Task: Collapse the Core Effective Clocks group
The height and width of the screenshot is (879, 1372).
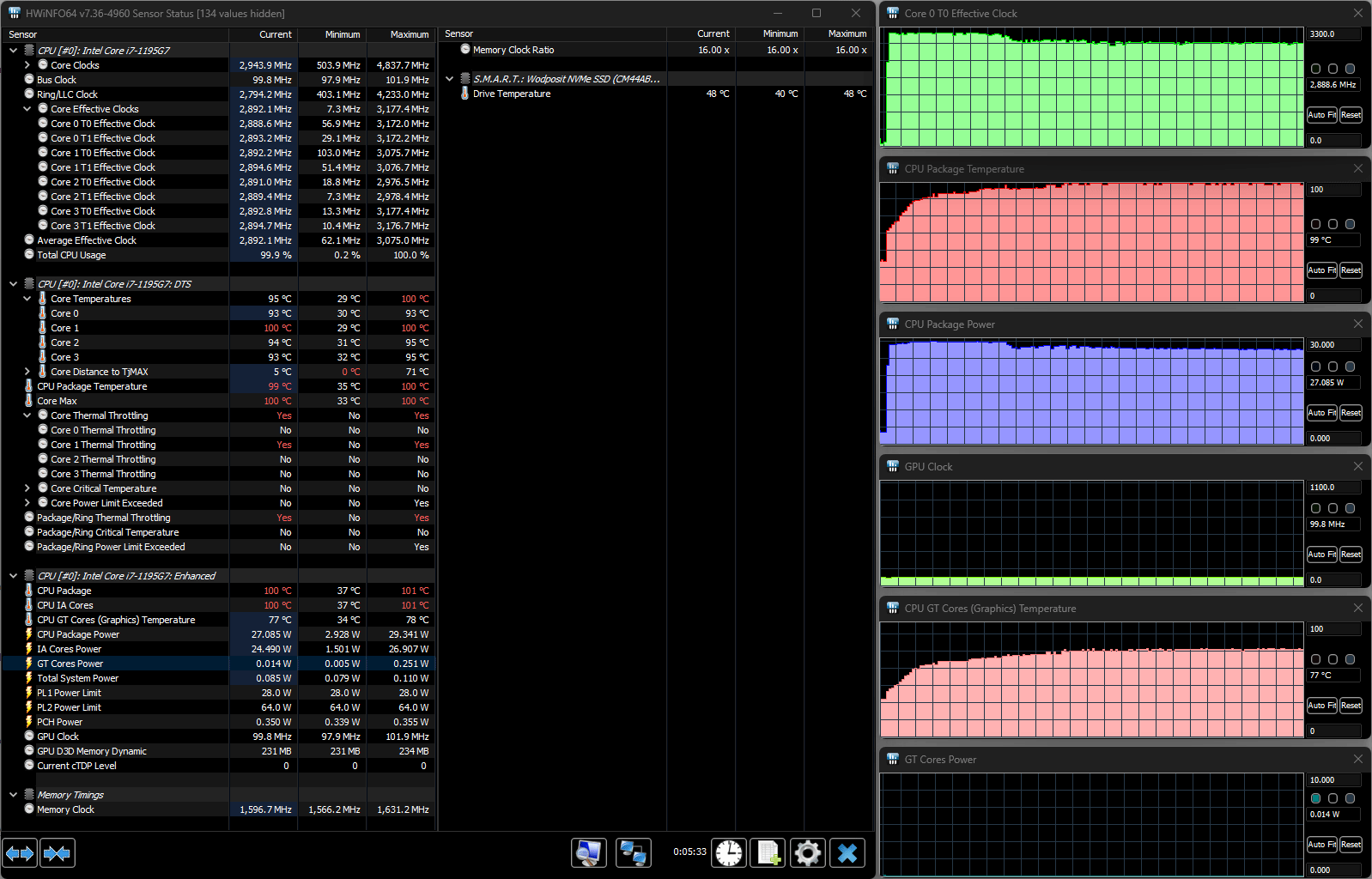Action: tap(27, 109)
